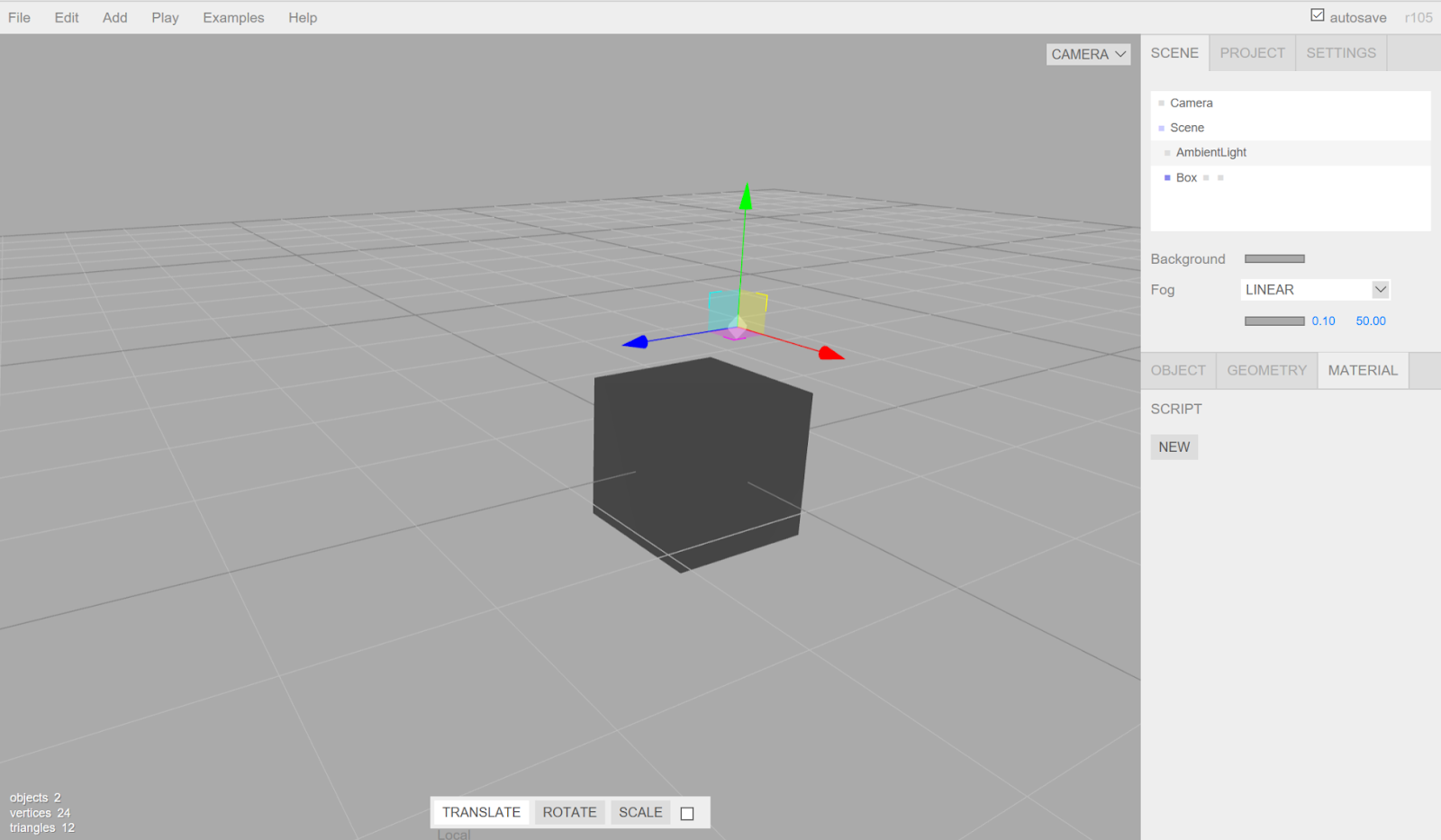Activate the SCALE transform mode
The width and height of the screenshot is (1441, 840).
point(639,812)
